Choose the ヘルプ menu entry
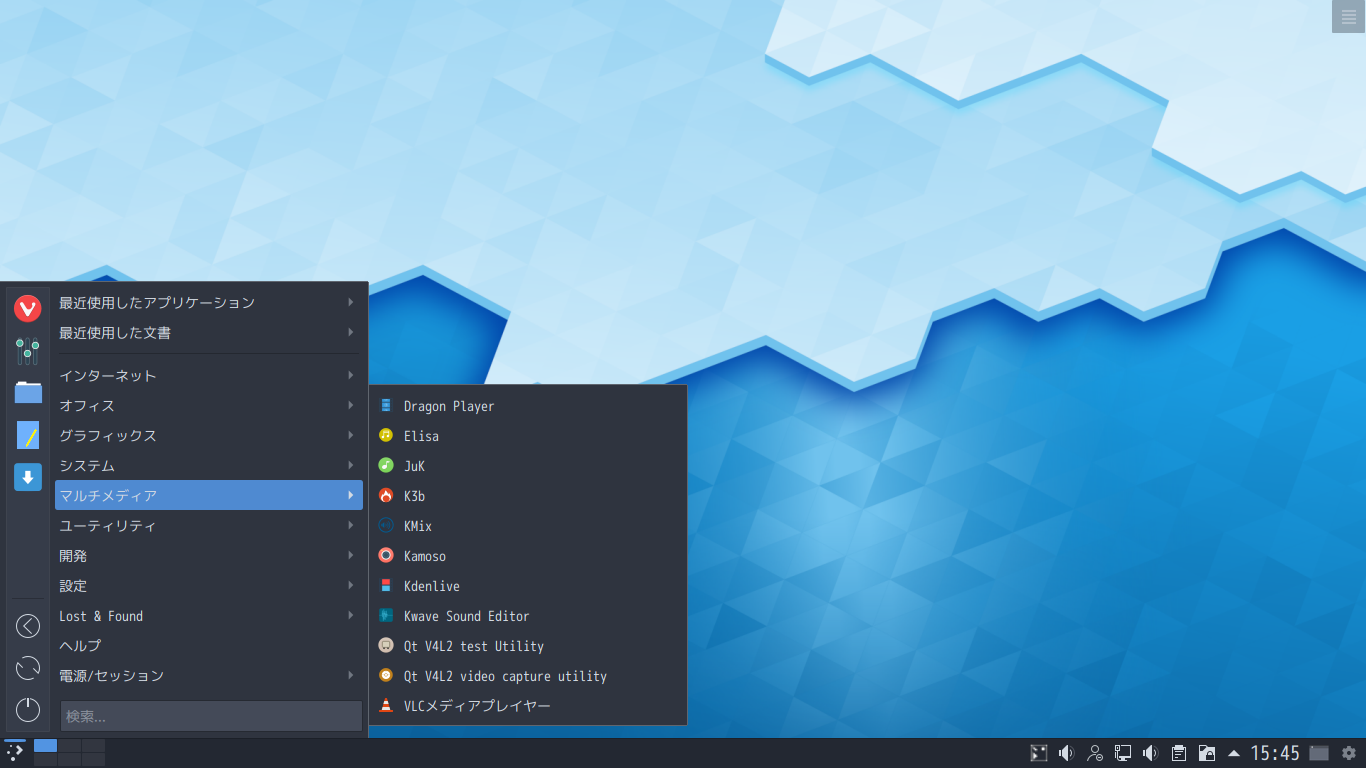Screen dimensions: 1366x768 (x=209, y=645)
